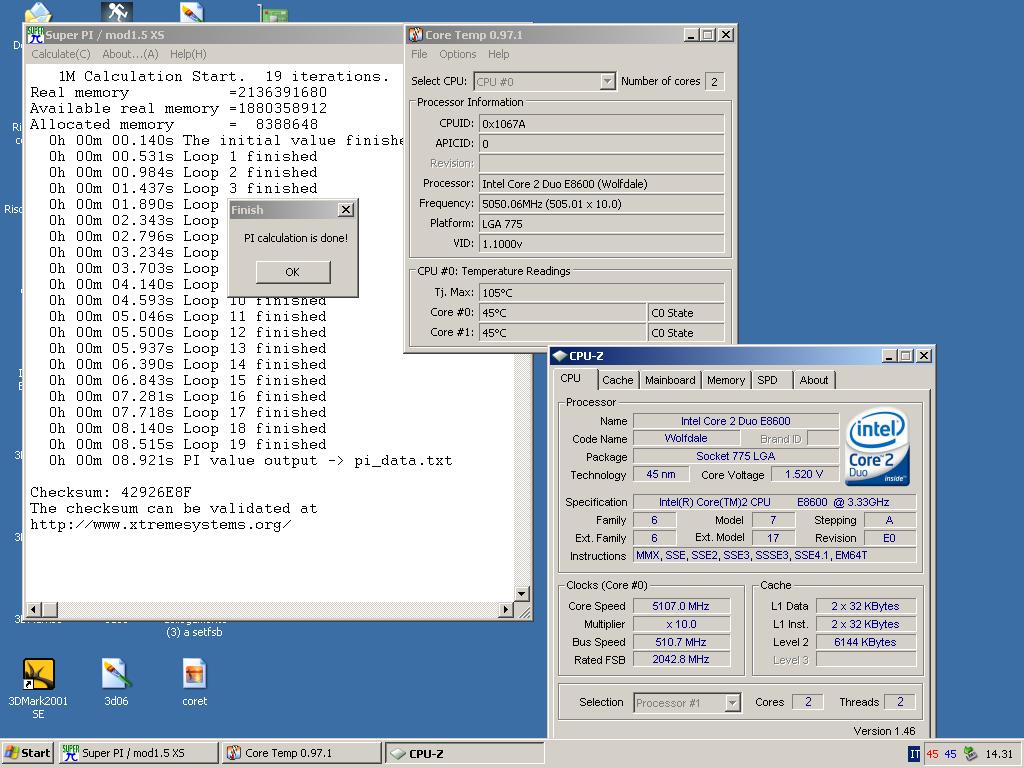Switch to the Mainboard tab in CPU-Z
The image size is (1024, 768).
pos(670,380)
